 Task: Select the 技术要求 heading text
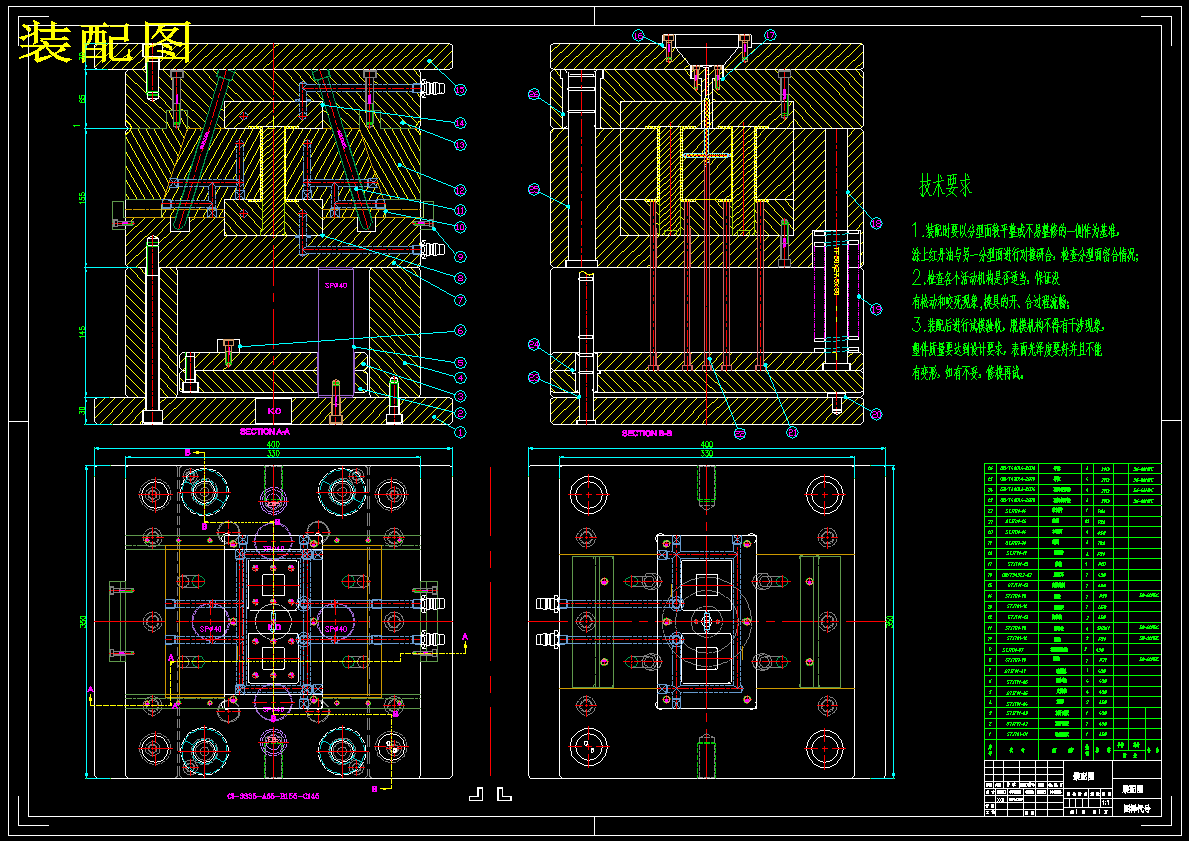click(x=946, y=185)
